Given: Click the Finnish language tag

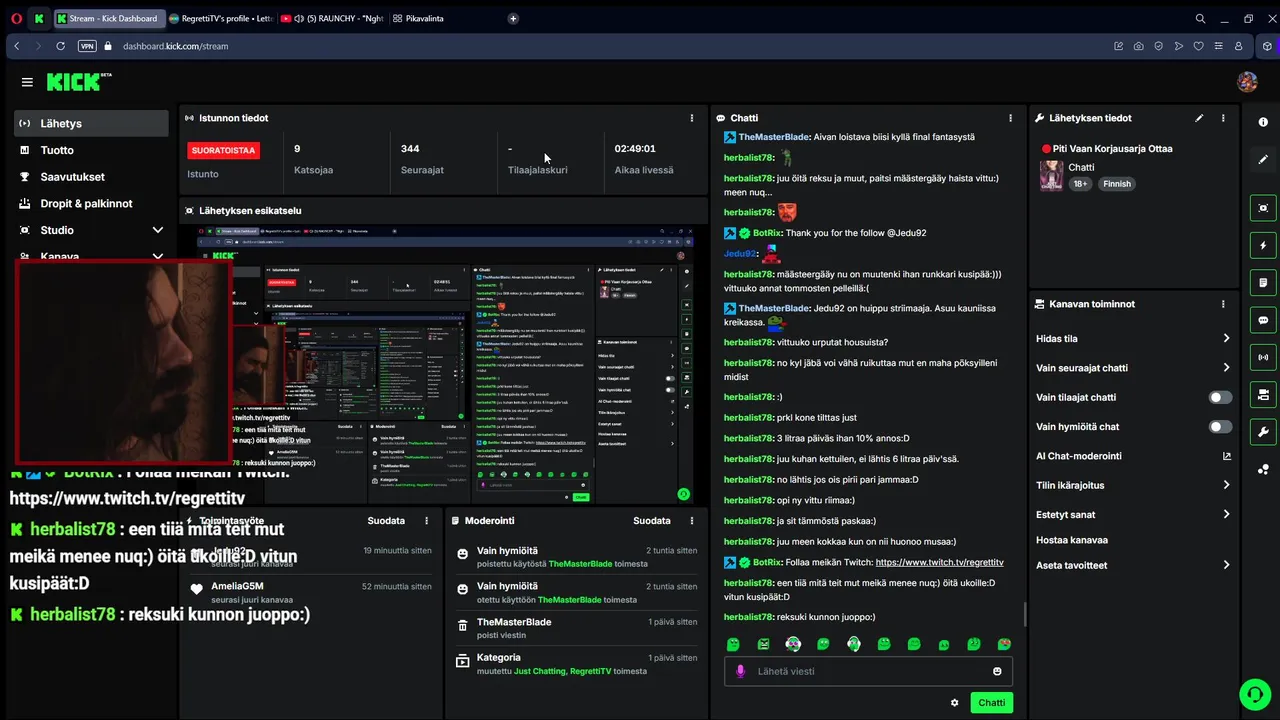Looking at the screenshot, I should click(x=1117, y=184).
